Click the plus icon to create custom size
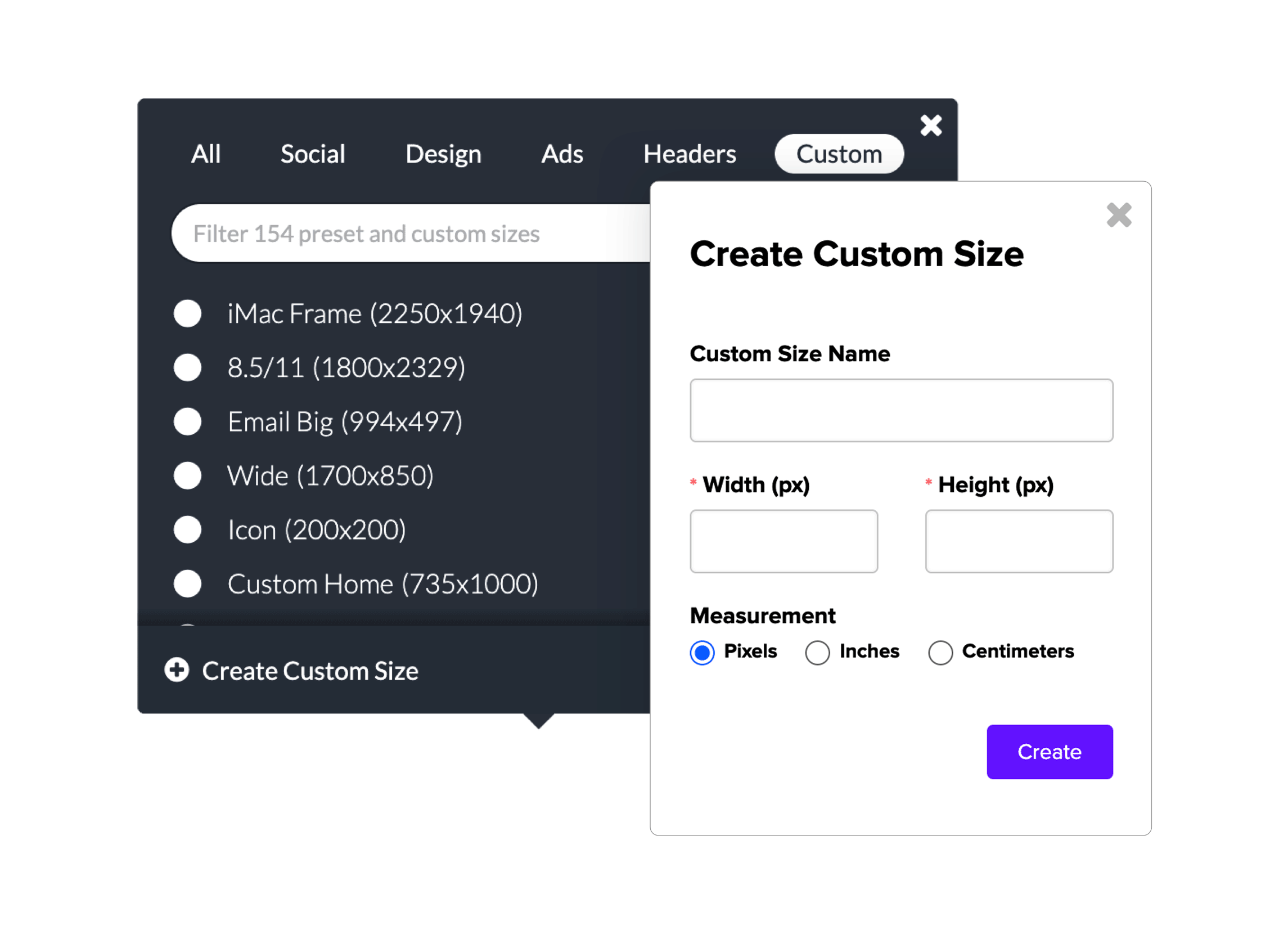 [x=177, y=671]
